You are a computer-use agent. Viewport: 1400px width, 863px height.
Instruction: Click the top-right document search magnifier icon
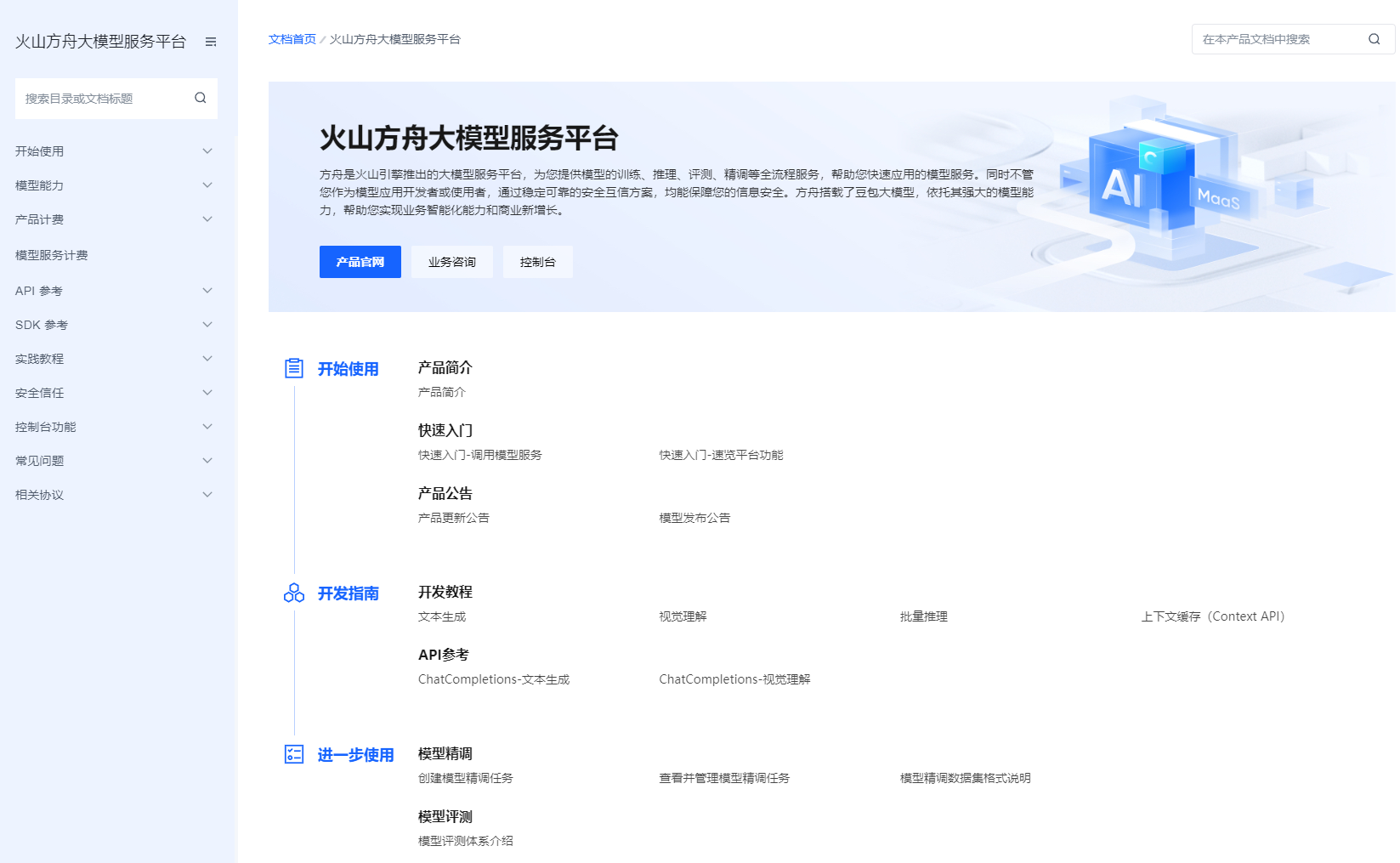pyautogui.click(x=1374, y=39)
